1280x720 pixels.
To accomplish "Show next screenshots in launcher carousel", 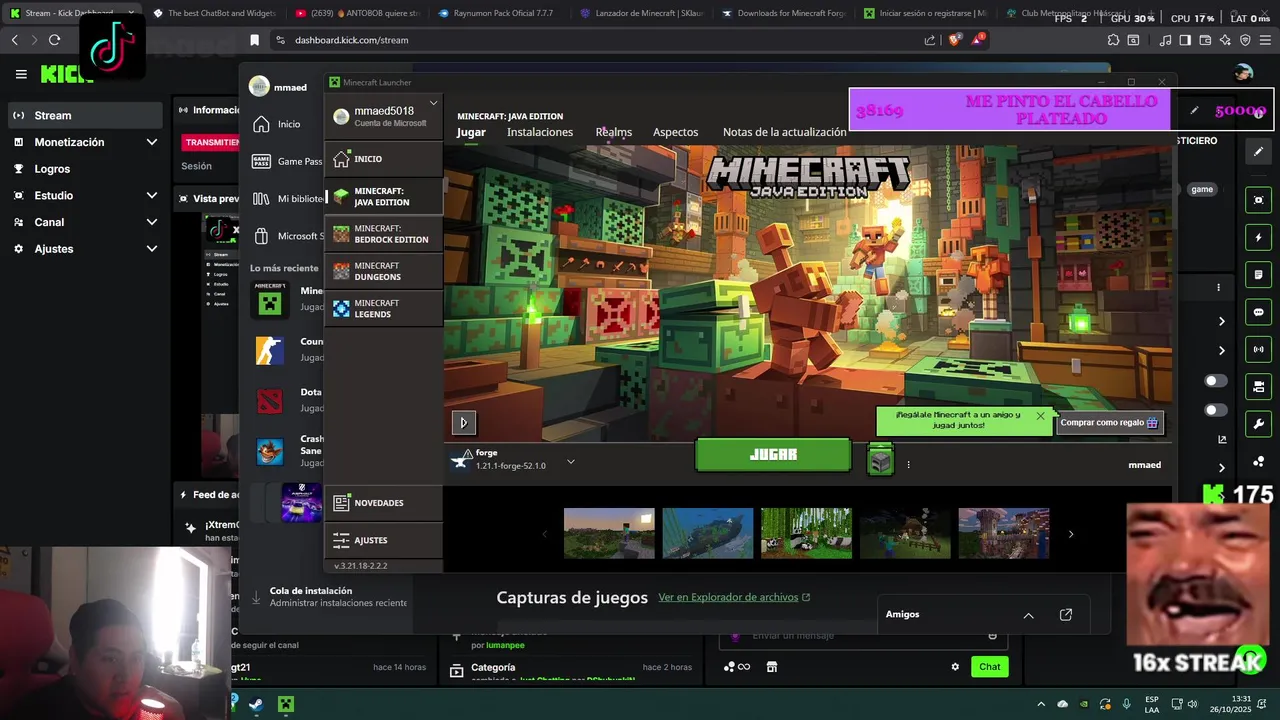I will pos(1070,534).
